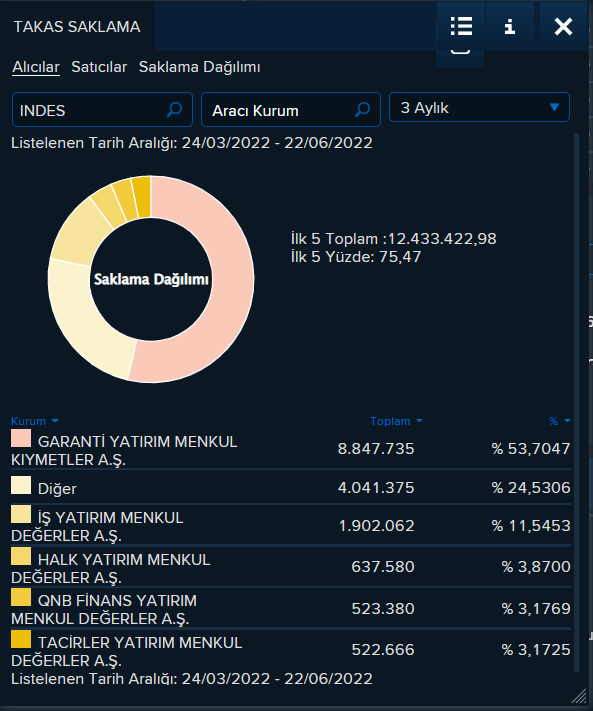Sort by percent column header
Screen dimensions: 593x711
(x=559, y=421)
